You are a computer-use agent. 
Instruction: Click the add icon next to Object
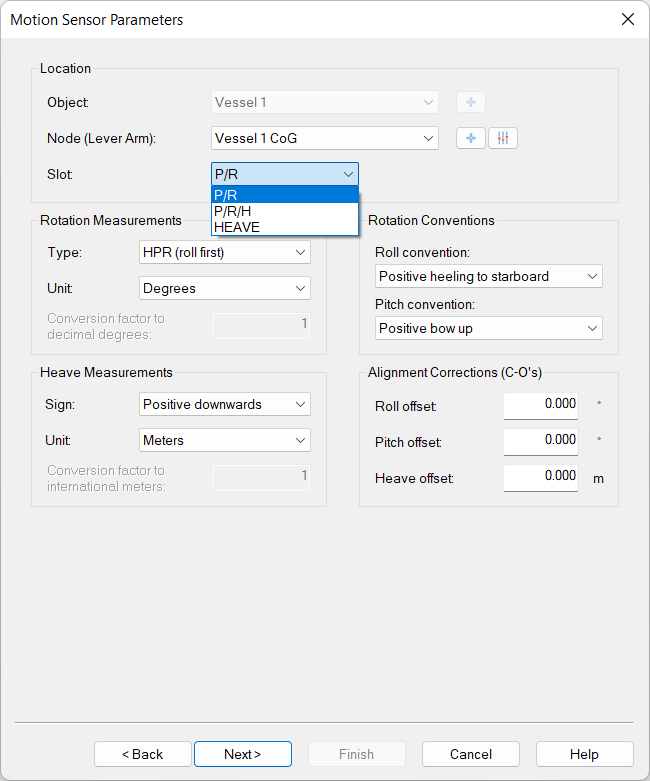pyautogui.click(x=471, y=102)
